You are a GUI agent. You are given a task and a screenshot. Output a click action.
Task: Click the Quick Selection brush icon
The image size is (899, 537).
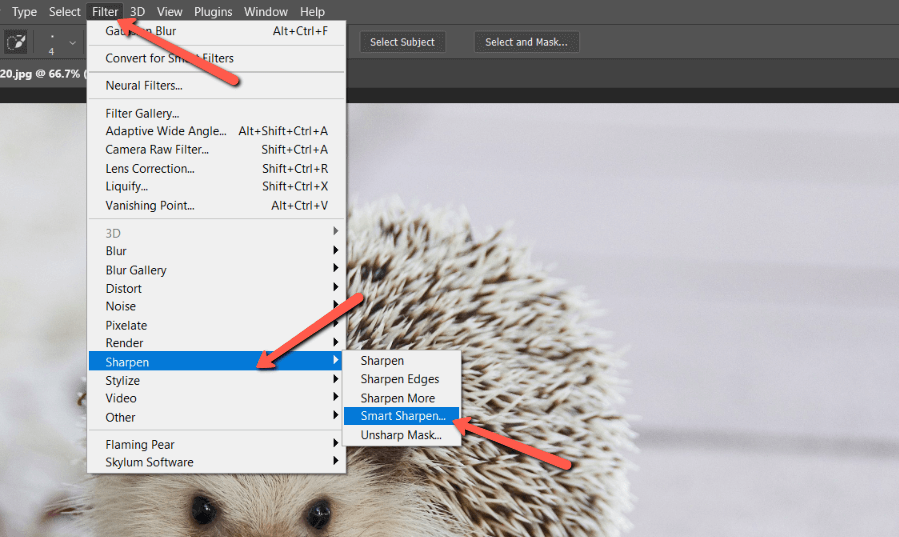pyautogui.click(x=16, y=43)
